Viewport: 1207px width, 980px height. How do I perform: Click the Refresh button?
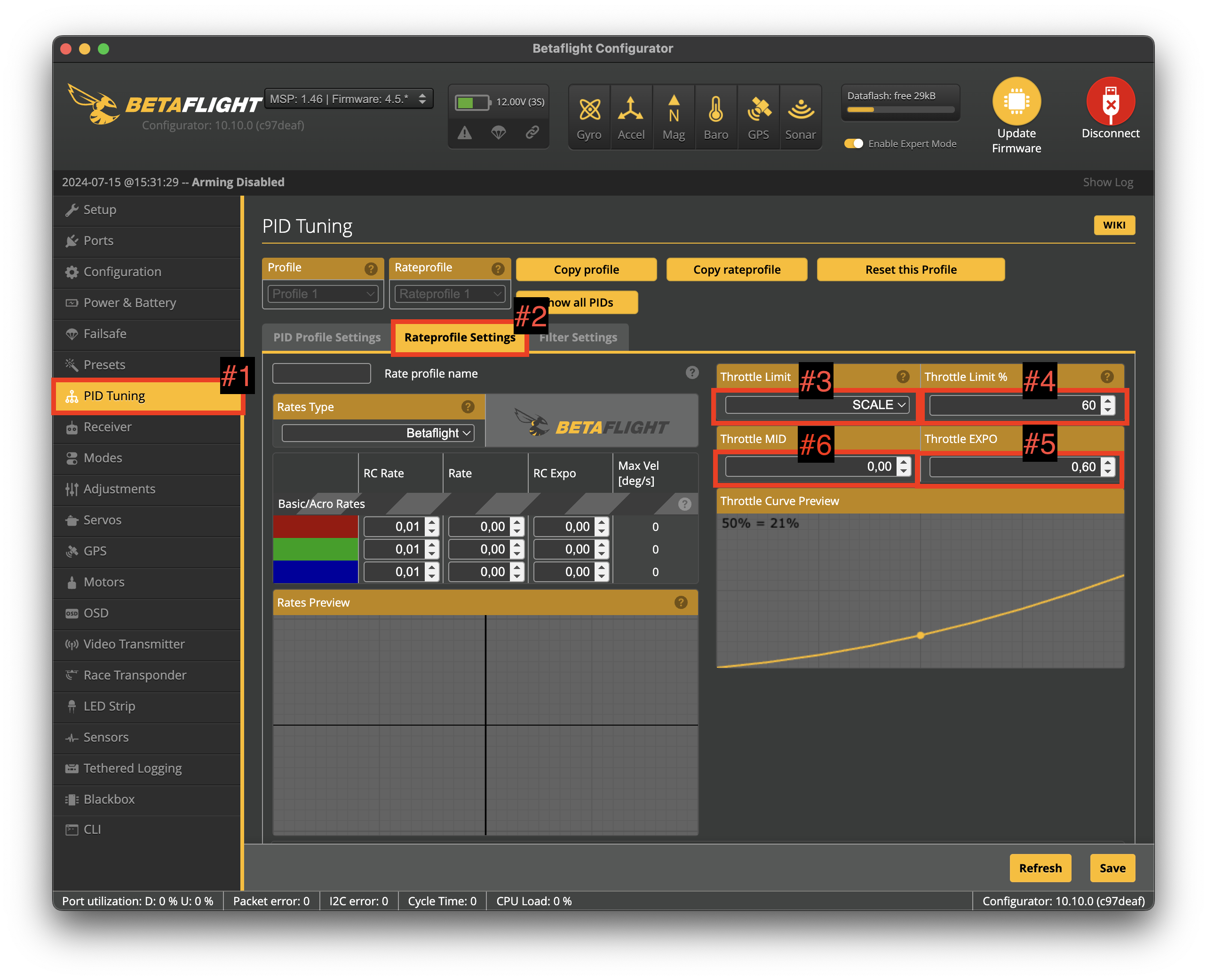click(x=1040, y=868)
